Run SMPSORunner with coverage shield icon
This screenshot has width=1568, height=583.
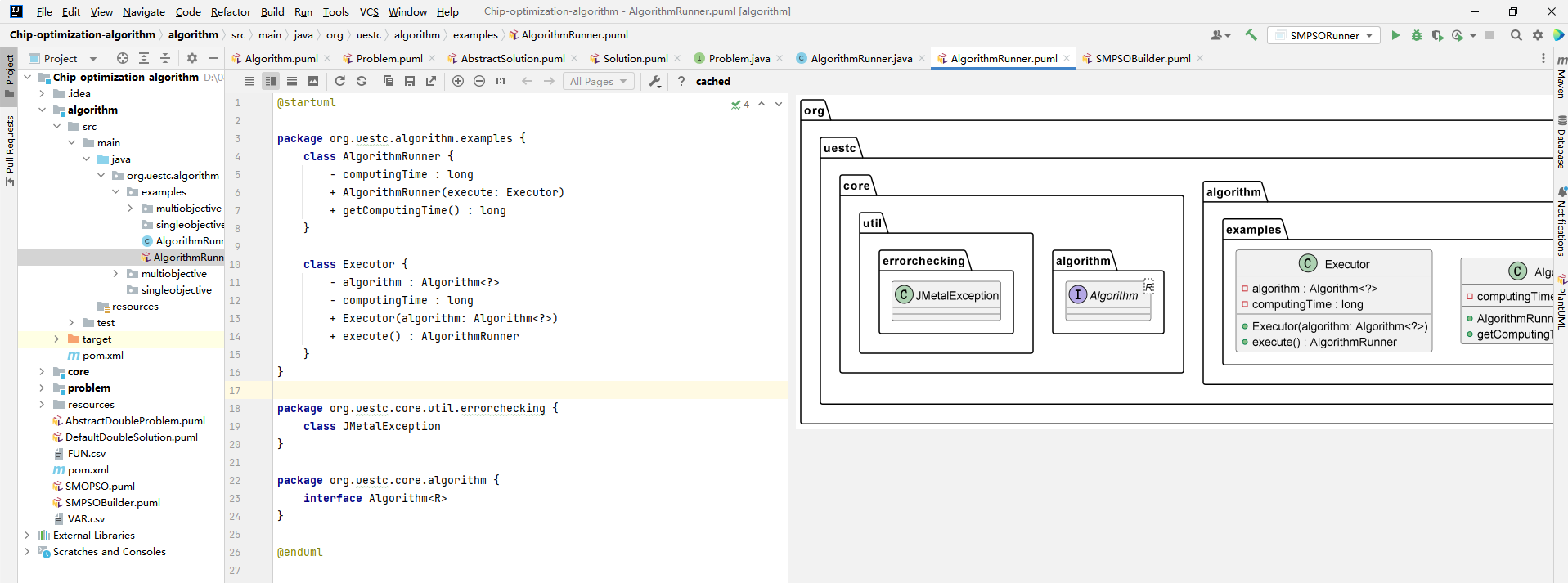coord(1437,35)
